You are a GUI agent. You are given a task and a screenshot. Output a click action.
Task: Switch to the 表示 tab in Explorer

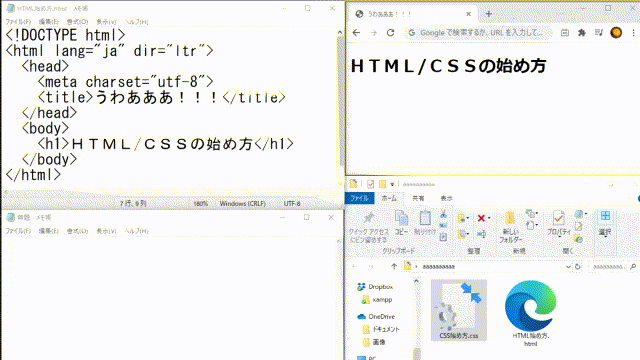point(446,198)
